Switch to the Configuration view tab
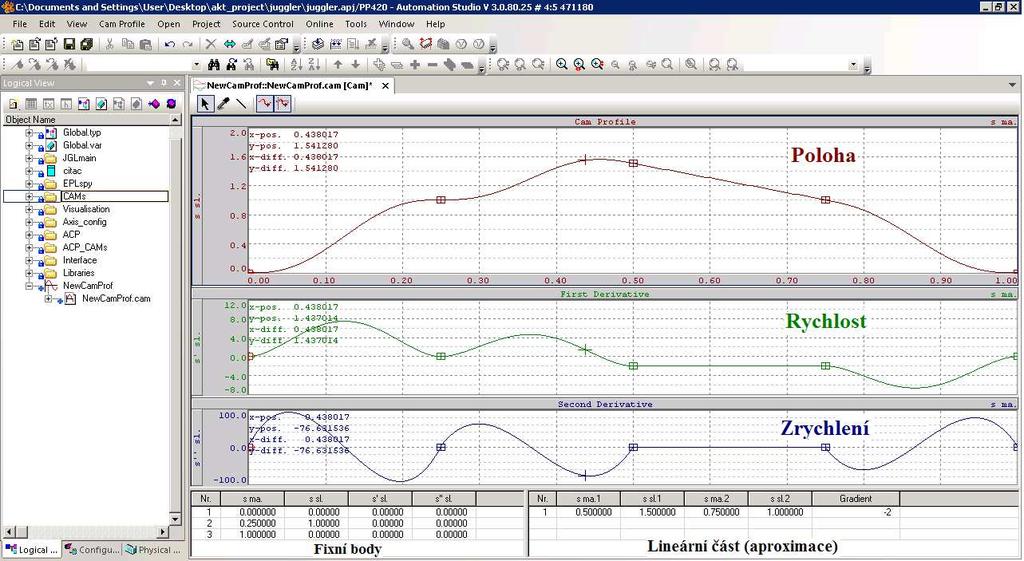The width and height of the screenshot is (1024, 561). [93, 550]
